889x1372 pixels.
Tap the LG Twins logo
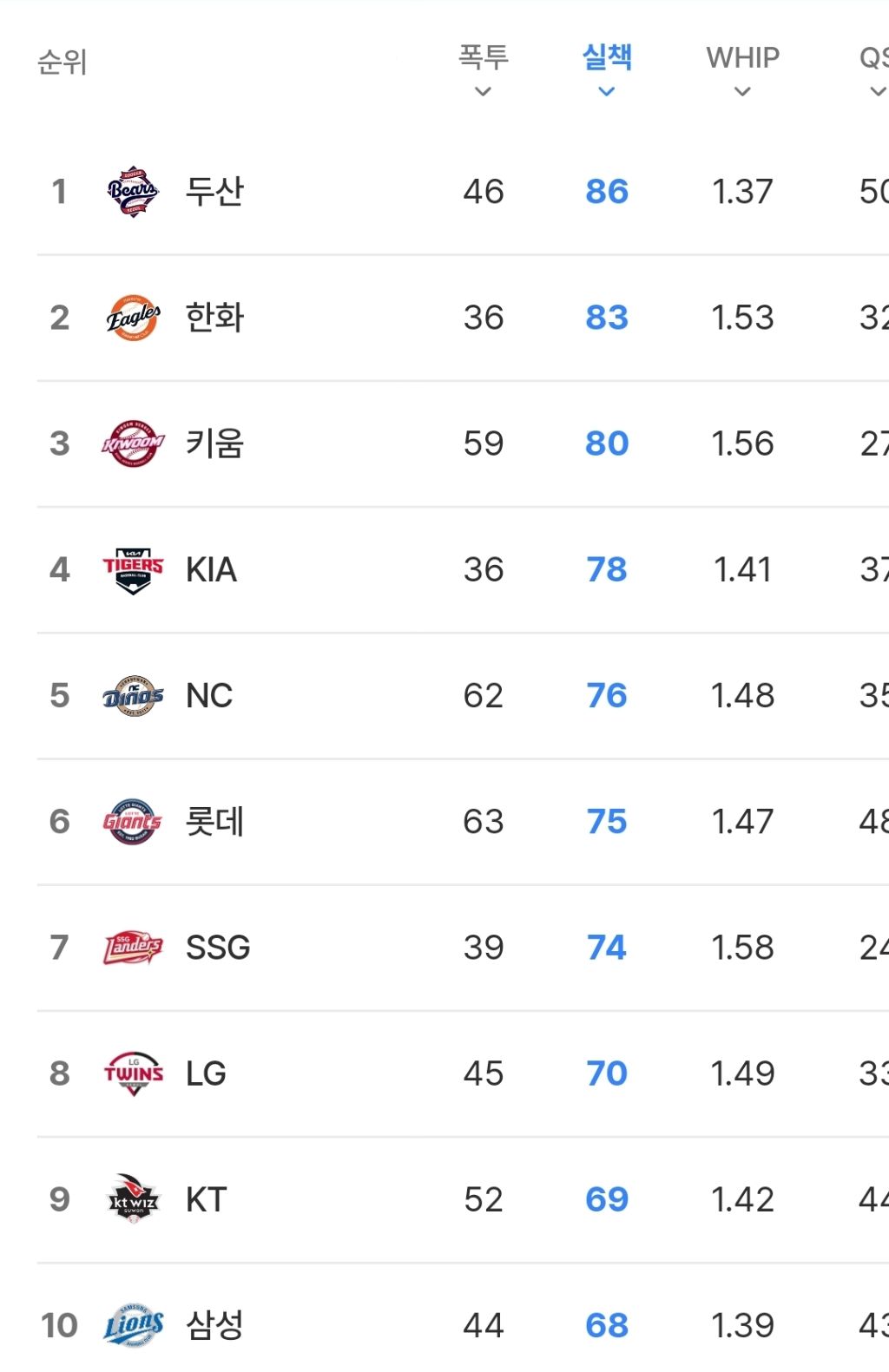[133, 1073]
